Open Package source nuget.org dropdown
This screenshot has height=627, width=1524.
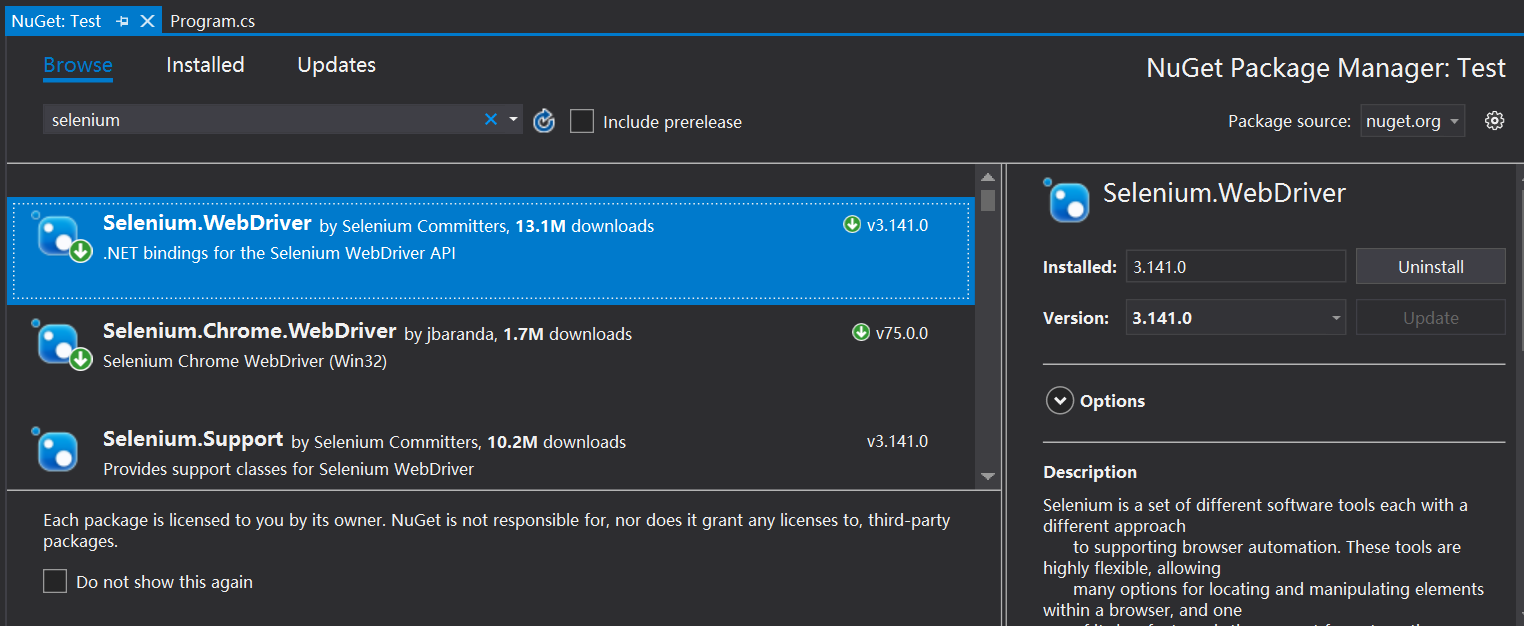(x=1412, y=121)
